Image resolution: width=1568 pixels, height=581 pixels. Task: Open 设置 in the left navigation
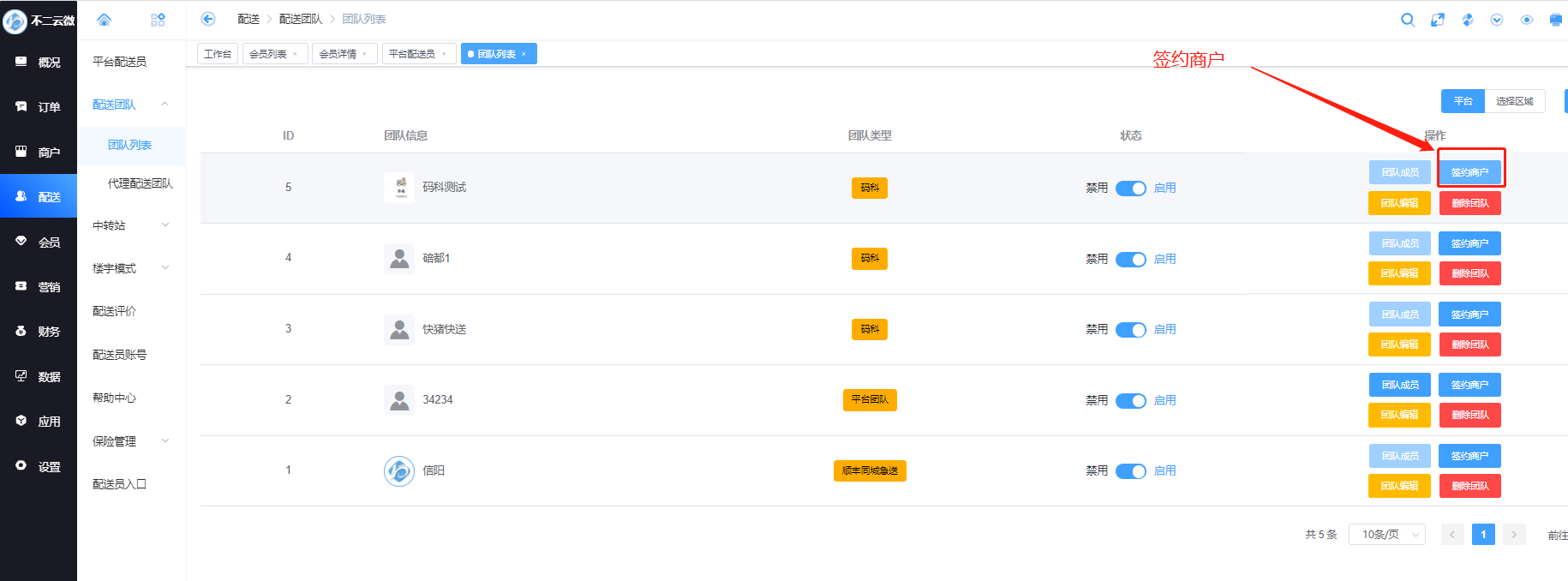(39, 467)
